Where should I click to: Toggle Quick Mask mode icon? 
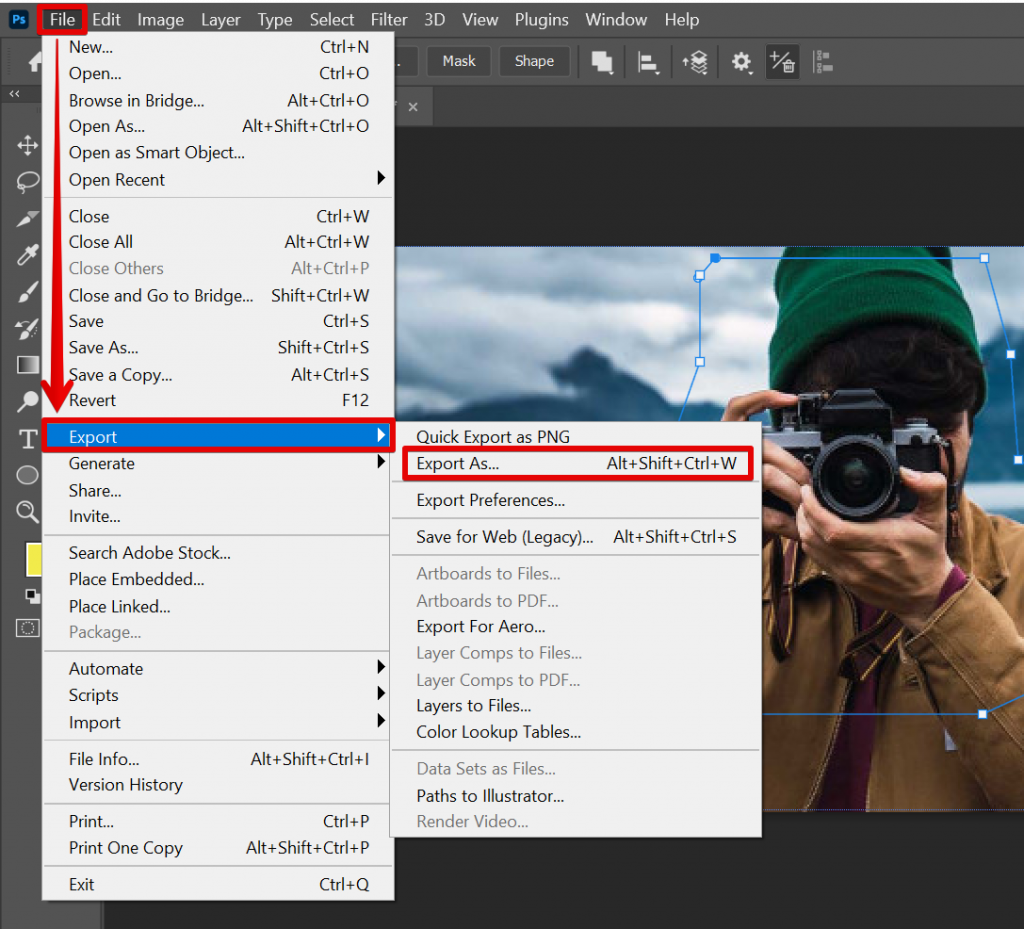point(27,628)
